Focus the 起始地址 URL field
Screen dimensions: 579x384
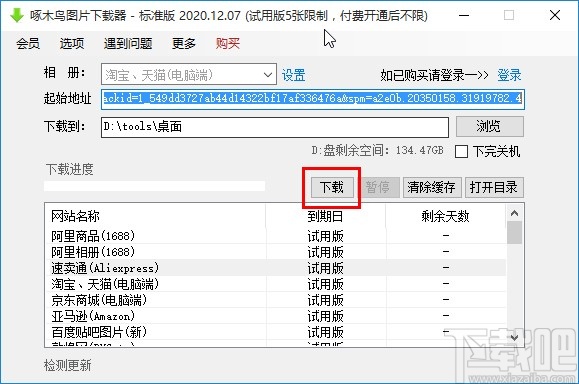click(313, 99)
